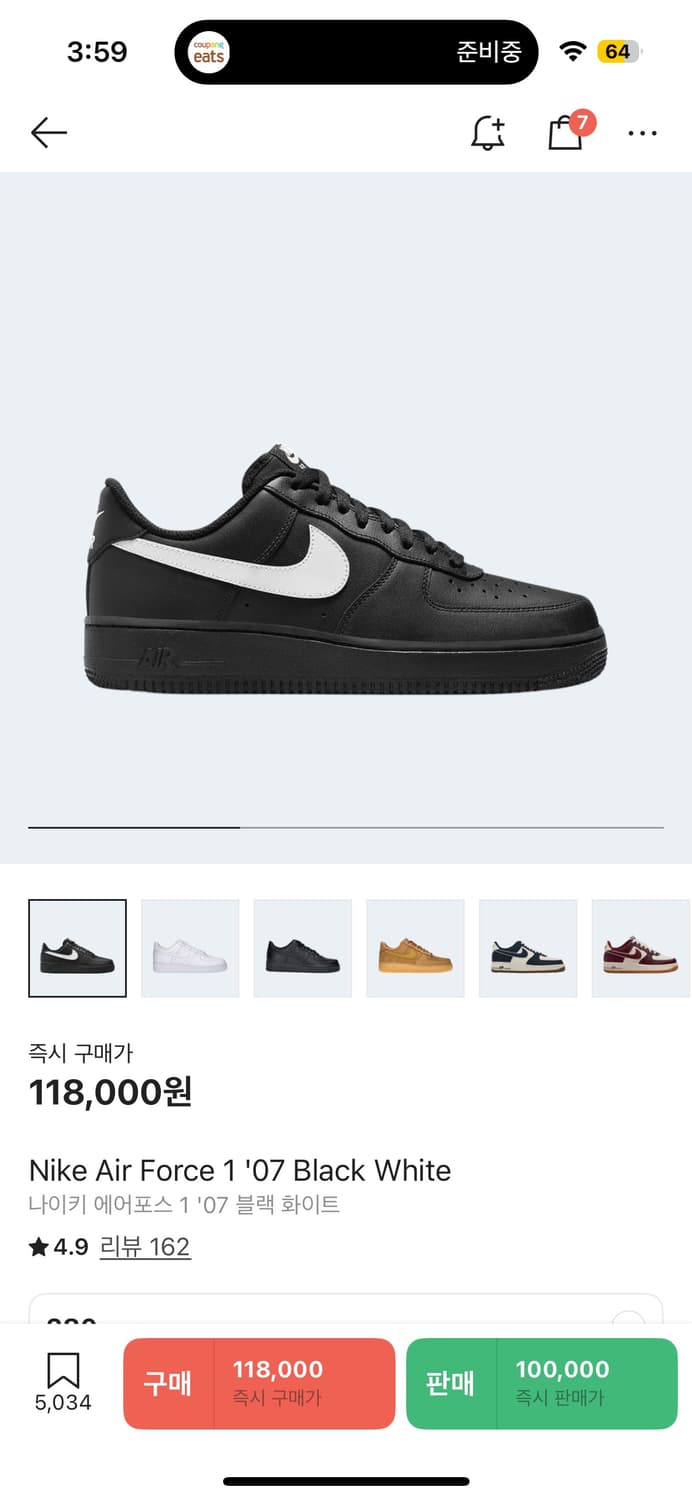
Task: Tap the red 구매 118,000 buy button
Action: (259, 1383)
